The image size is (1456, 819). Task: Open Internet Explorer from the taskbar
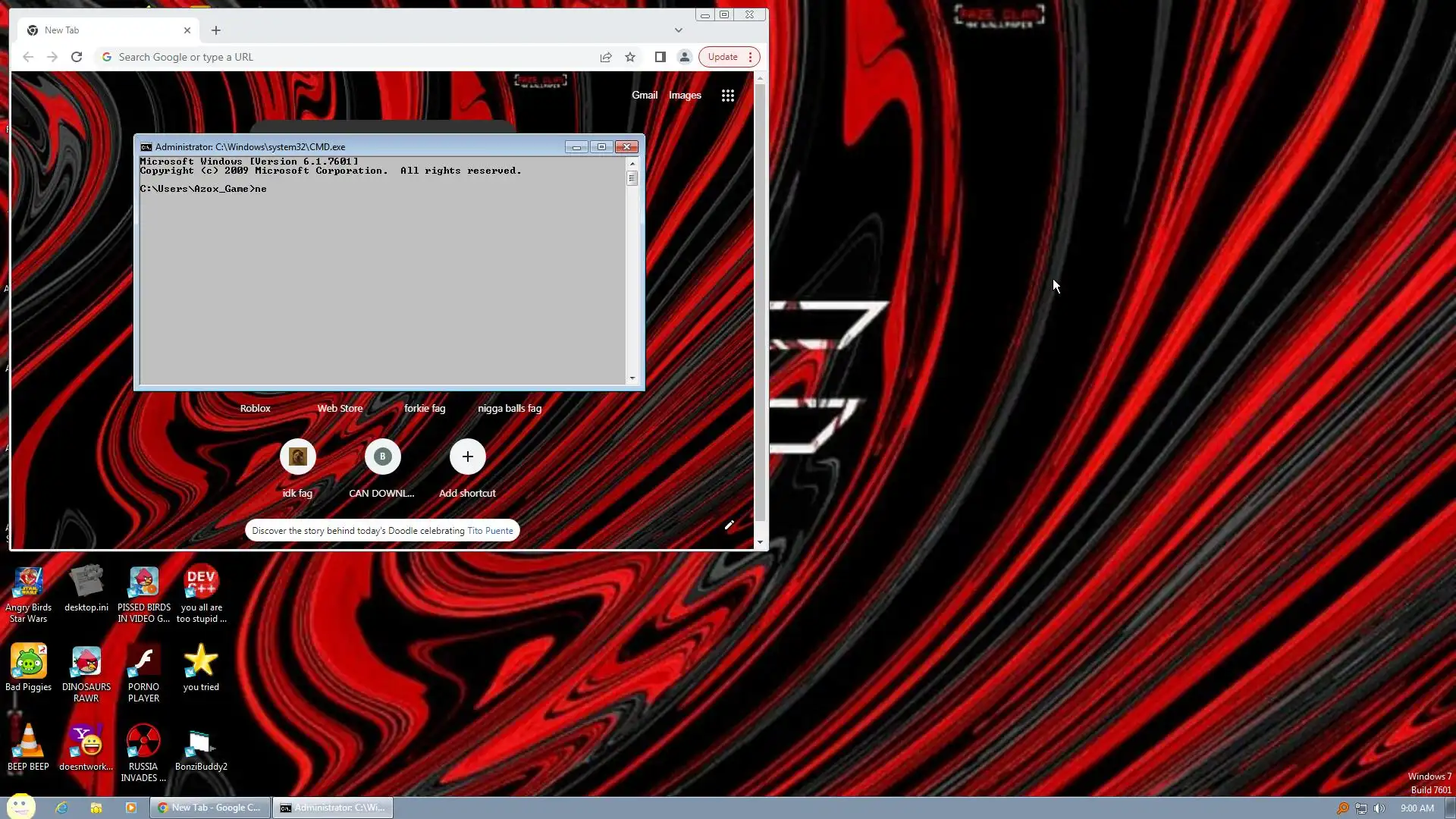point(61,808)
